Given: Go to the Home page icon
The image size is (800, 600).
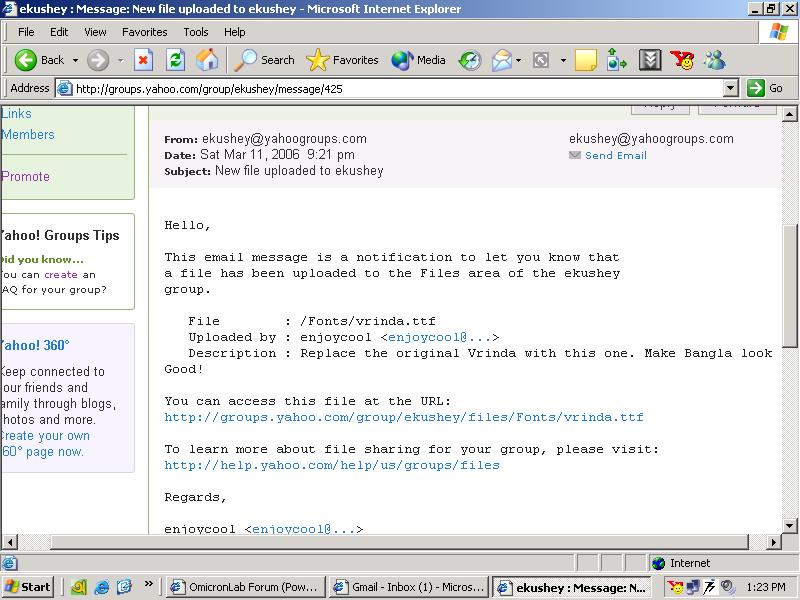Looking at the screenshot, I should (207, 60).
